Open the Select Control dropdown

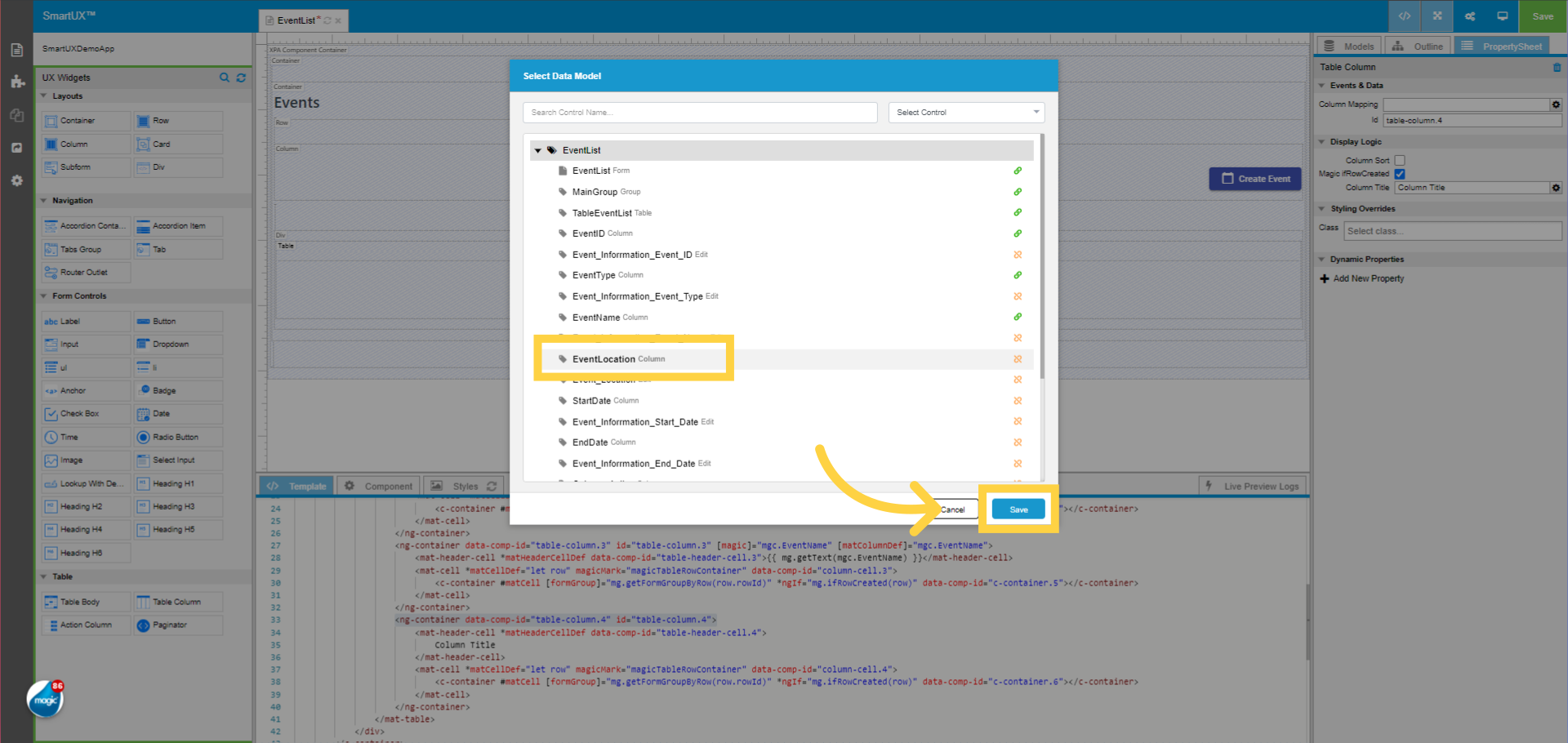(966, 112)
